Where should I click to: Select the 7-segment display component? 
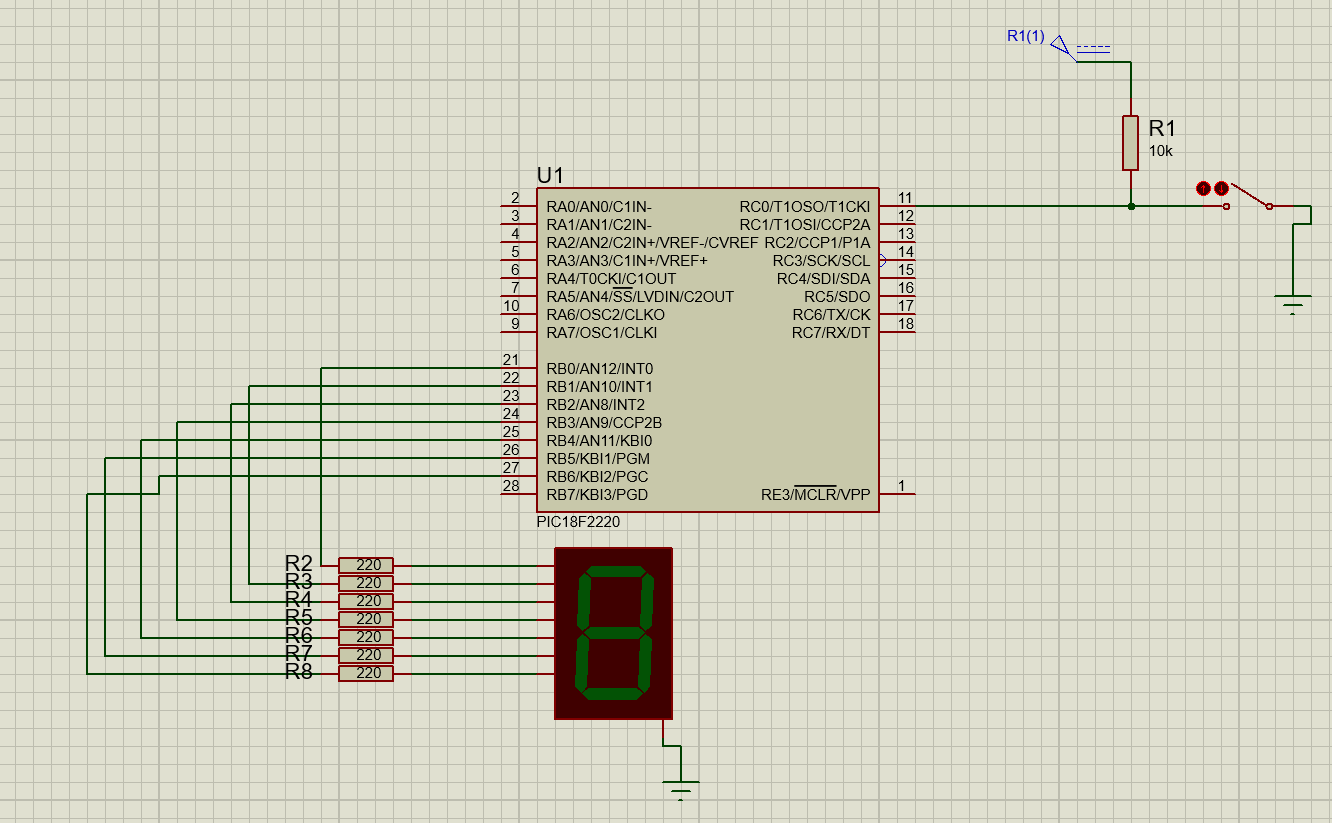coord(613,633)
